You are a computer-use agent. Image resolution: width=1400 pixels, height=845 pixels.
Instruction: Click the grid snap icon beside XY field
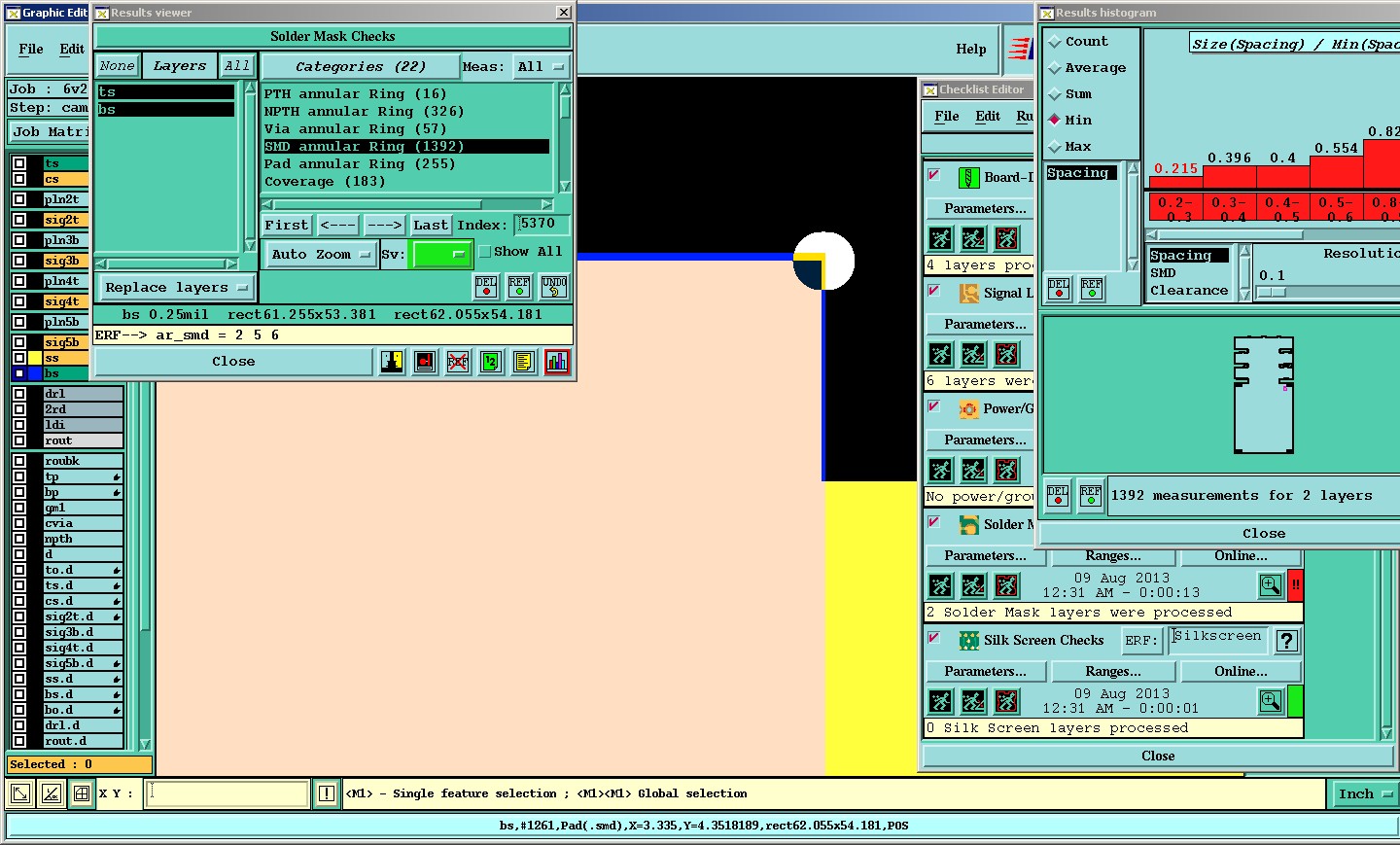[x=82, y=793]
